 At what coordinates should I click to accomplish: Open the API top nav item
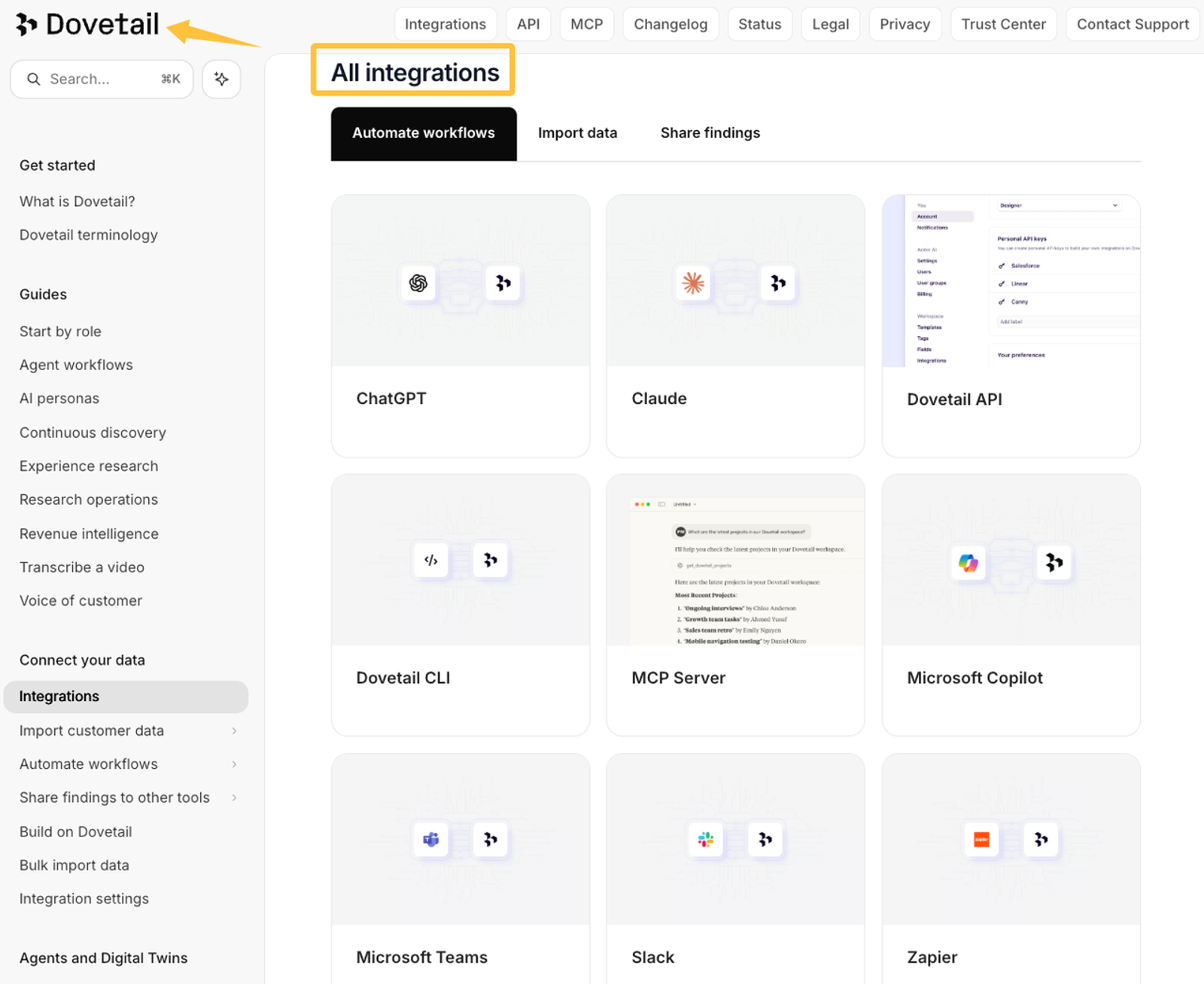[528, 24]
